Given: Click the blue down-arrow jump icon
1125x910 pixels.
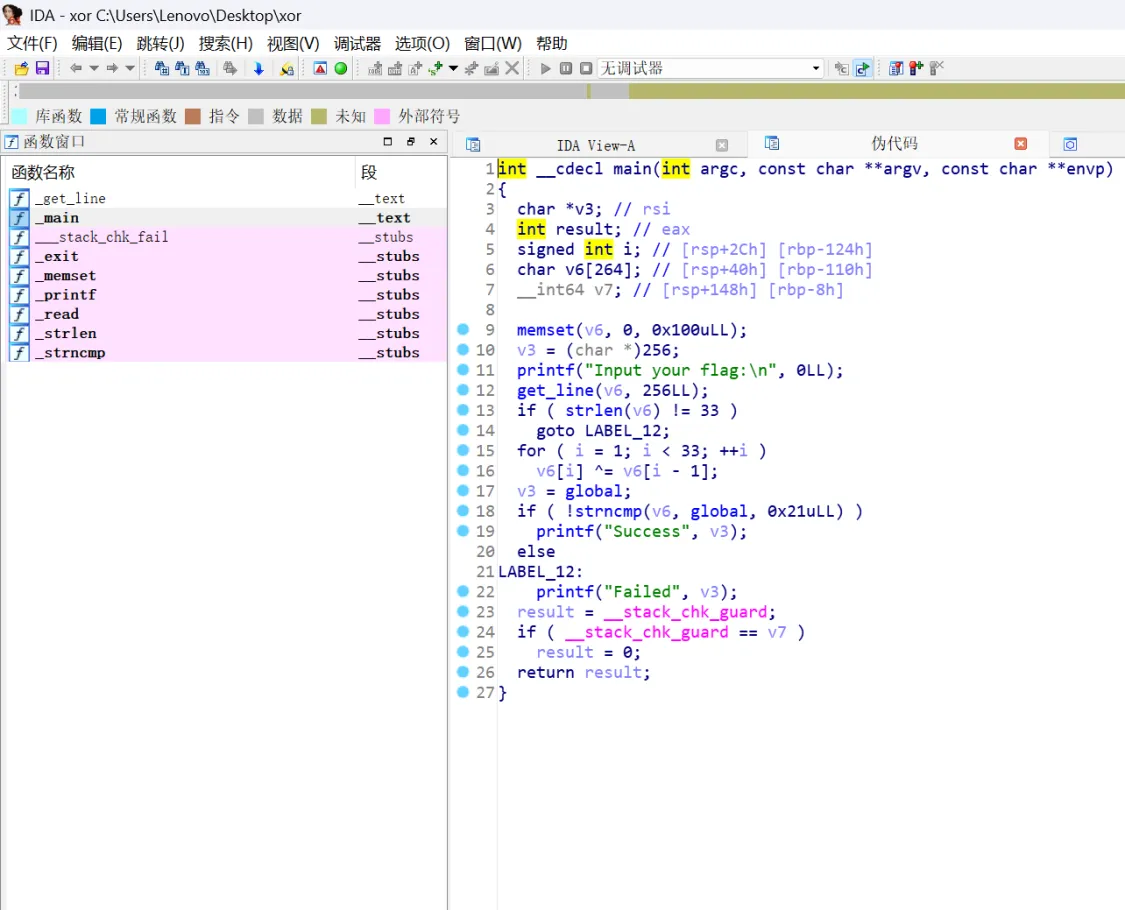Looking at the screenshot, I should [258, 68].
